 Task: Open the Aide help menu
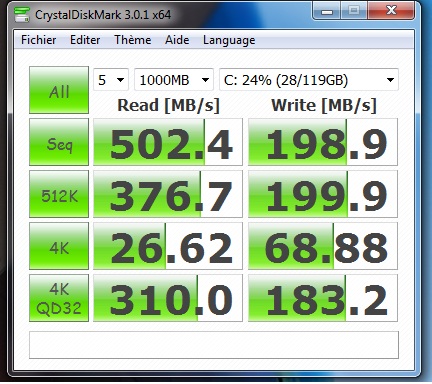(177, 40)
